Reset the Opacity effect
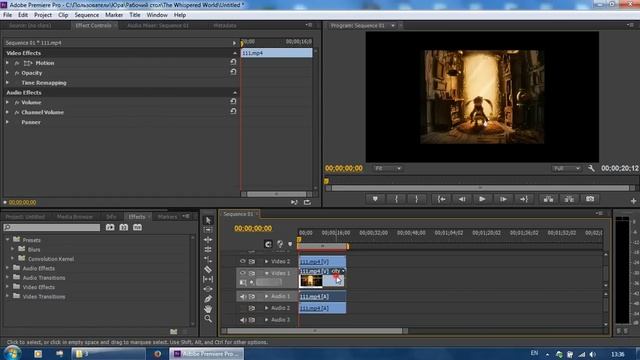Screen dimensions: 640x360 click(x=233, y=72)
